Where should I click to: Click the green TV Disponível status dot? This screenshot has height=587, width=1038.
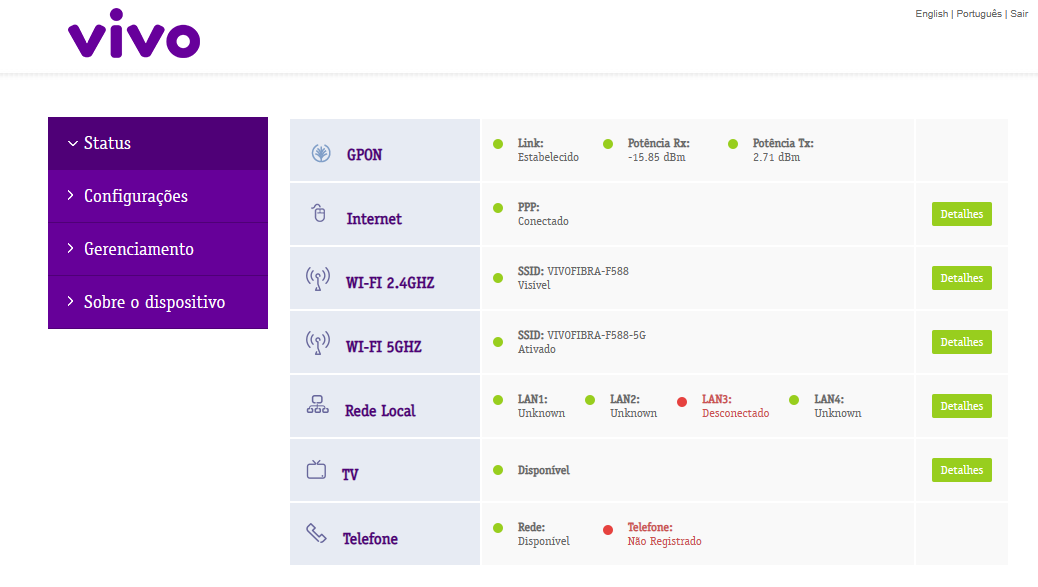coord(498,470)
